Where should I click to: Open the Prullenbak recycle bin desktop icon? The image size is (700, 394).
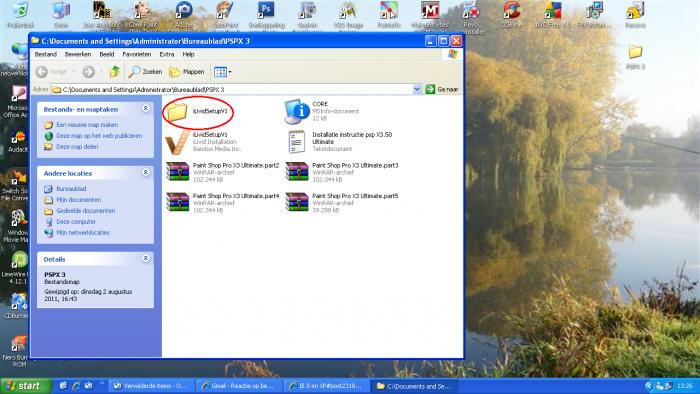click(x=20, y=15)
